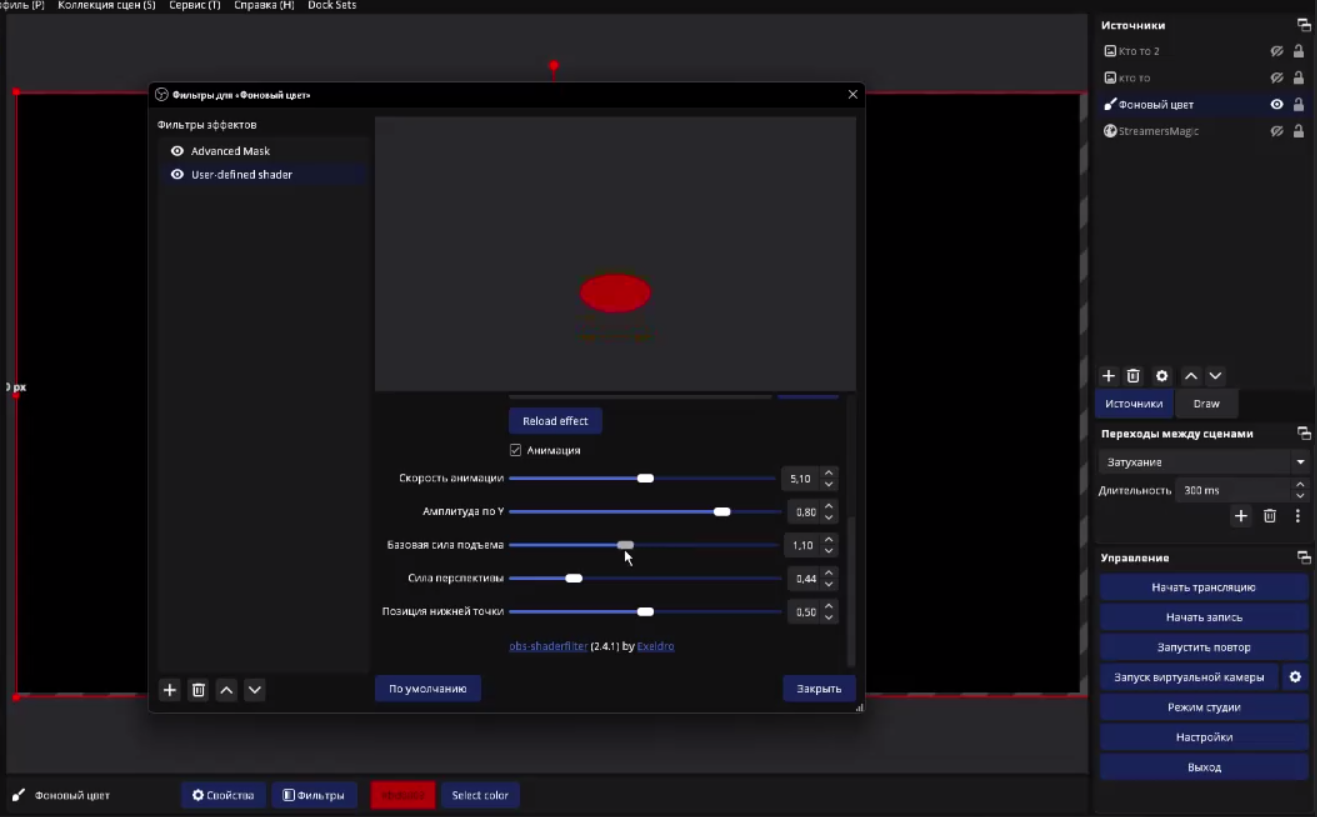Screen dimensions: 1317x817
Task: Open source properties gear in Источники panel
Action: coord(1162,376)
